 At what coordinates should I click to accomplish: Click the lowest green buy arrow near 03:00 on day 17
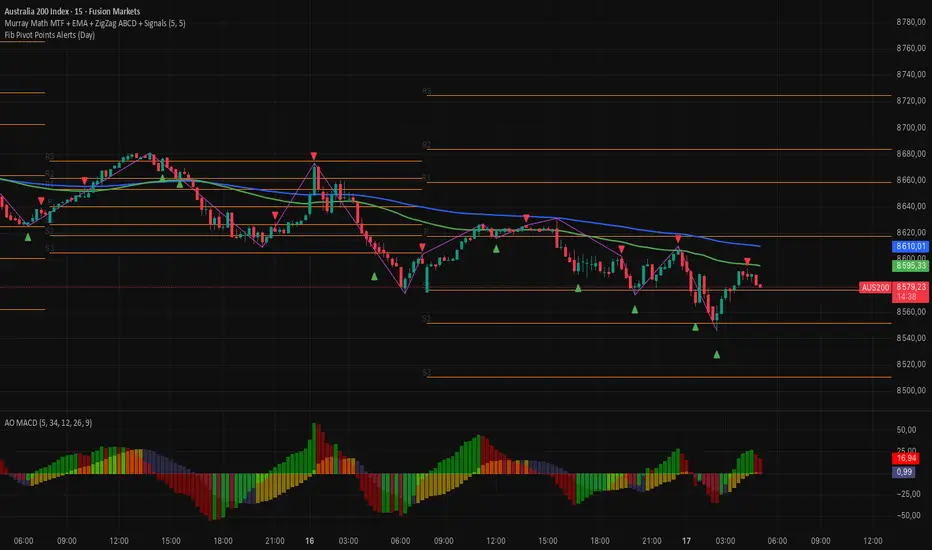tap(717, 354)
